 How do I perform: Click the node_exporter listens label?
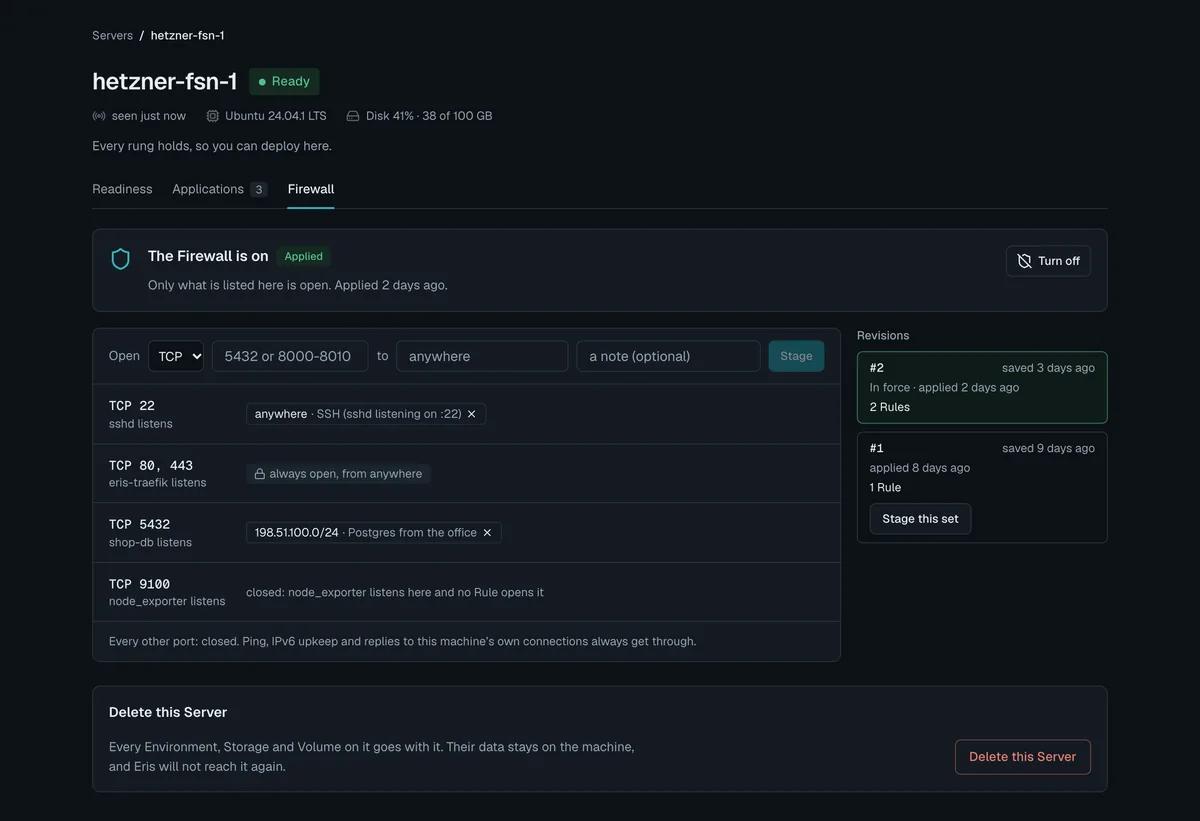click(167, 602)
